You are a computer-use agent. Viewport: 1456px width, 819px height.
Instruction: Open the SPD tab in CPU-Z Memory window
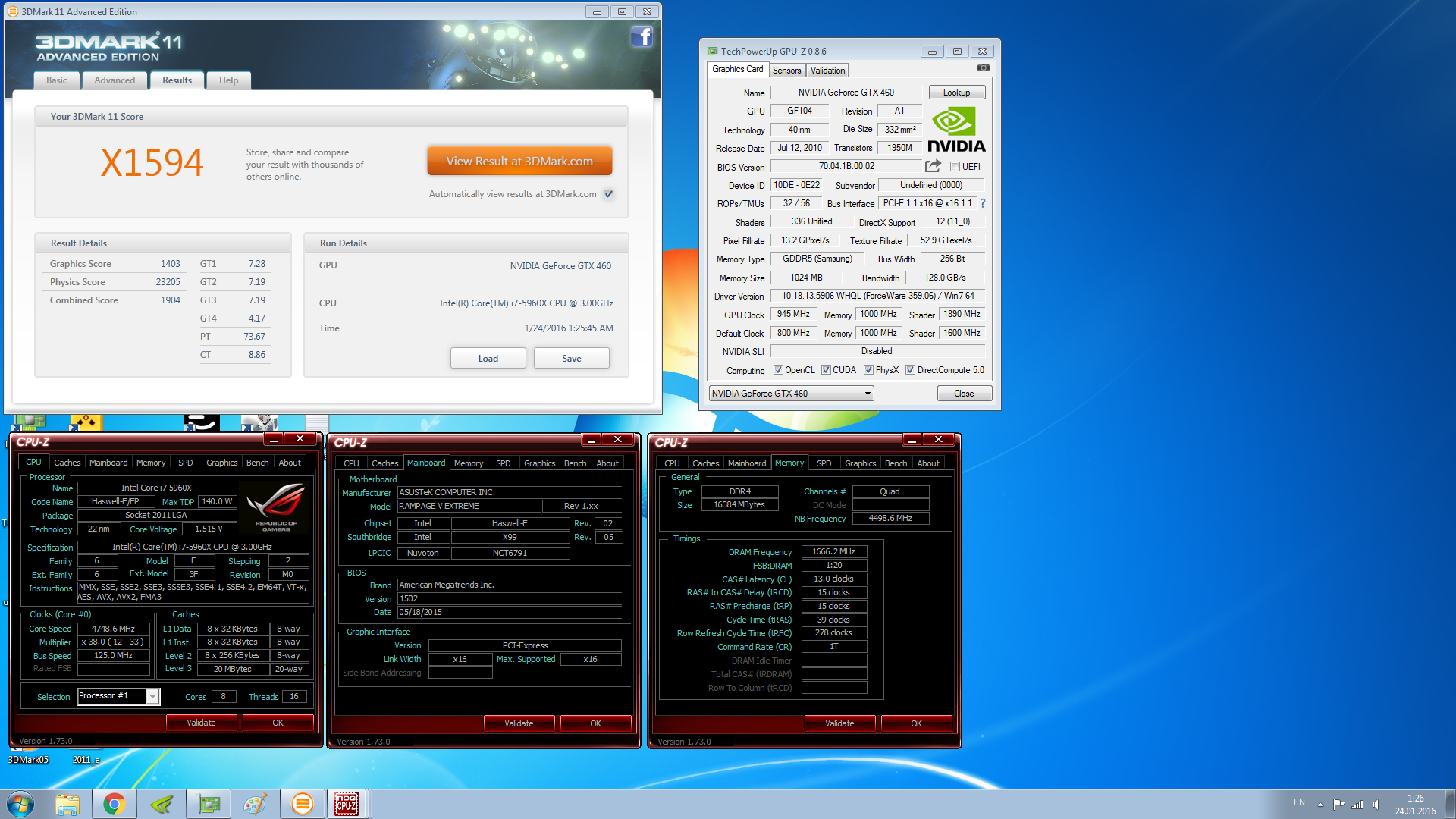click(x=824, y=463)
